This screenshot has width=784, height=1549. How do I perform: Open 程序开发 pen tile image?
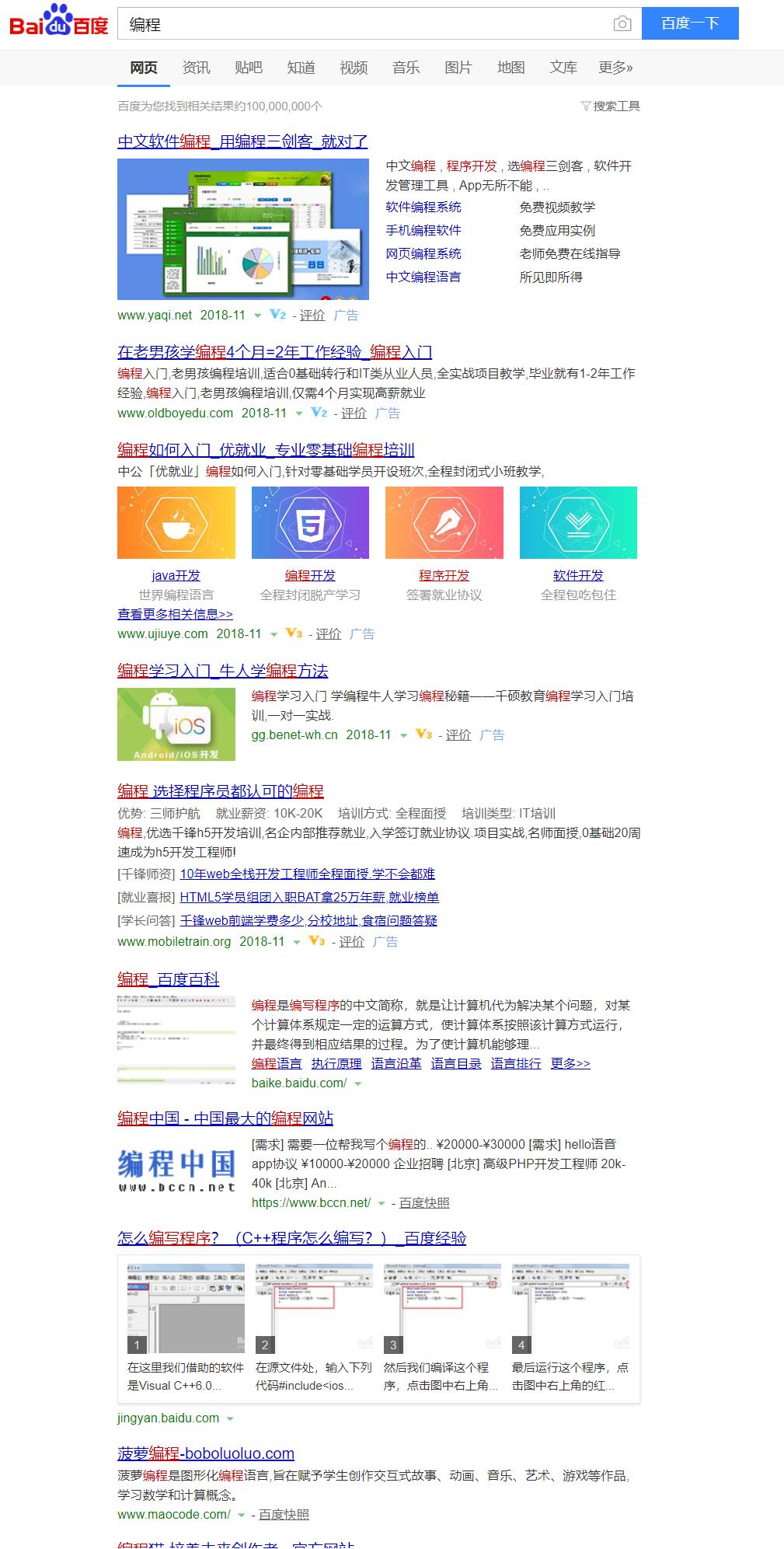pyautogui.click(x=444, y=522)
